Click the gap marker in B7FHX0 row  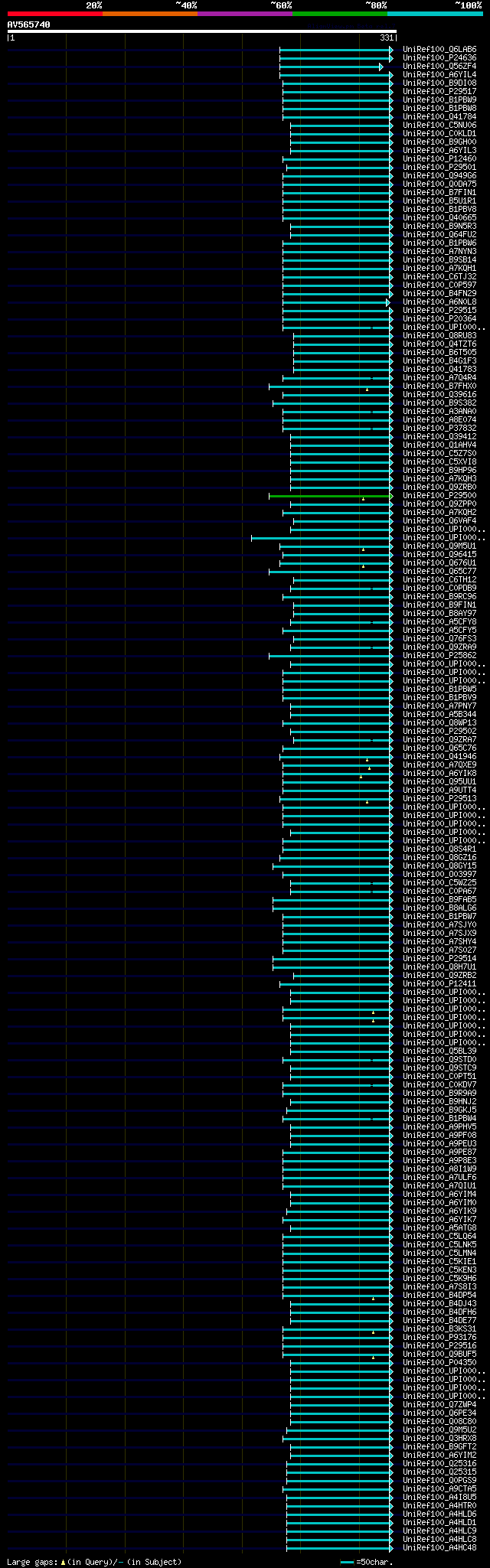[367, 390]
